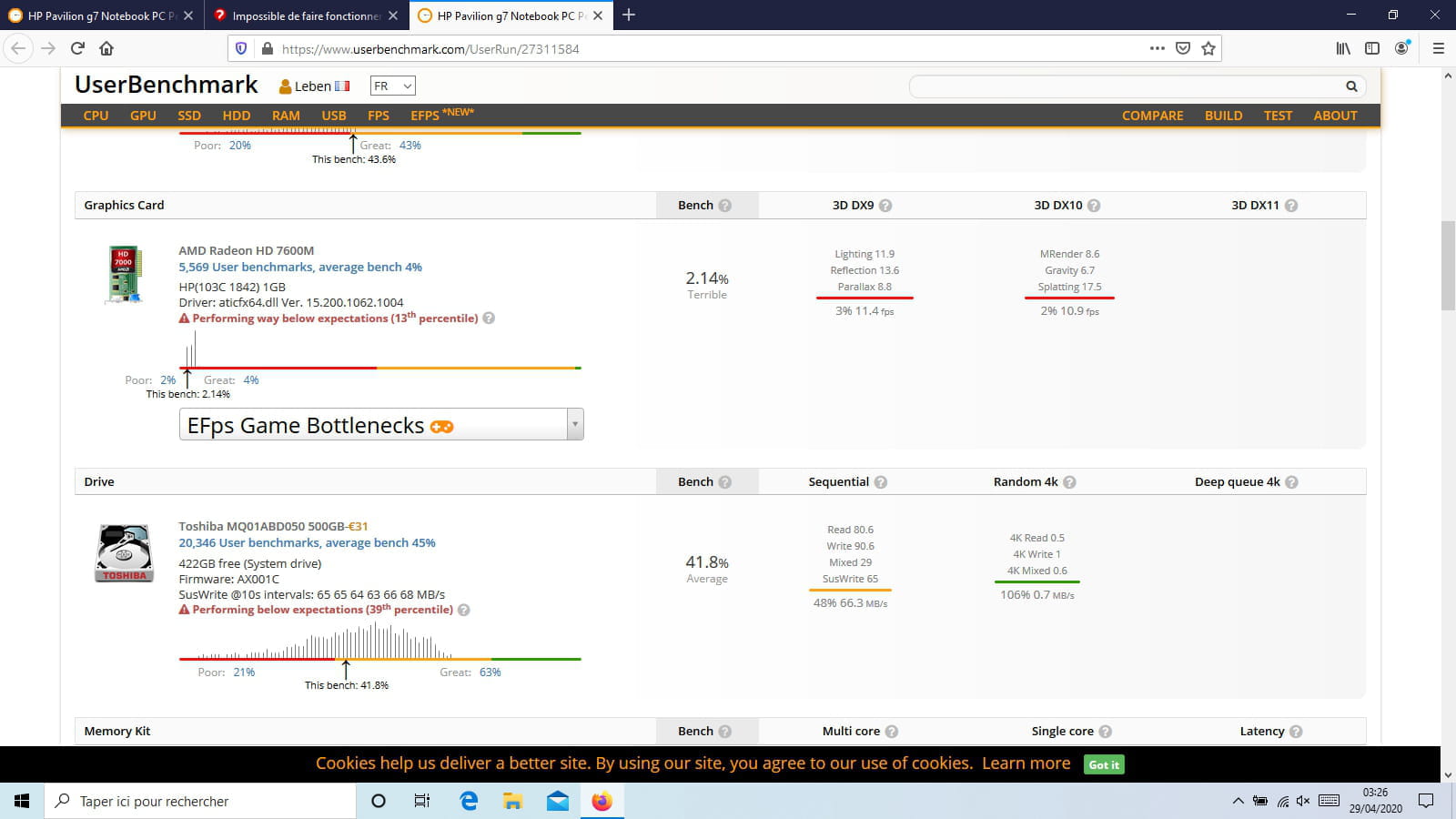The image size is (1456, 819).
Task: Open the tracking protection shield icon
Action: pos(241,48)
